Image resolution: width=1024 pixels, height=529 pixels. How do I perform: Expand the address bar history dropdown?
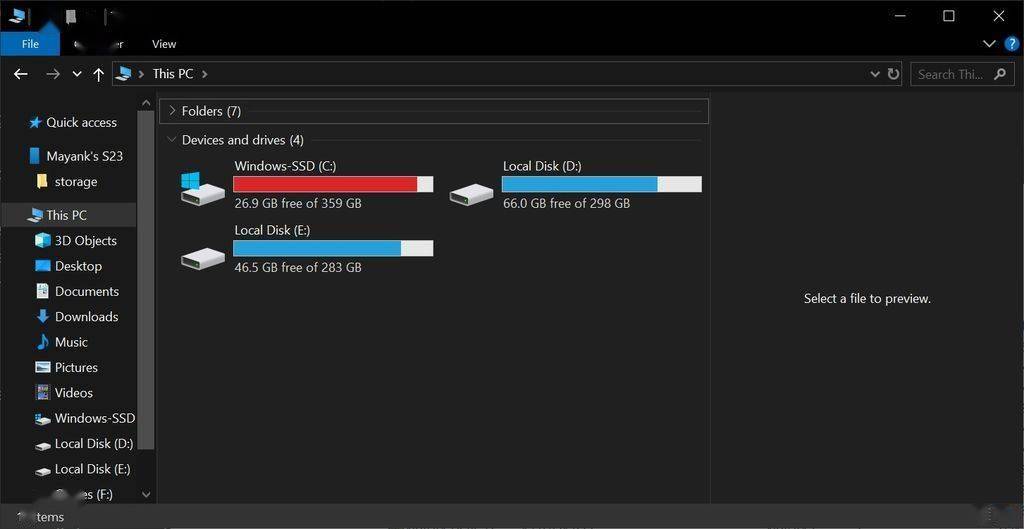875,74
